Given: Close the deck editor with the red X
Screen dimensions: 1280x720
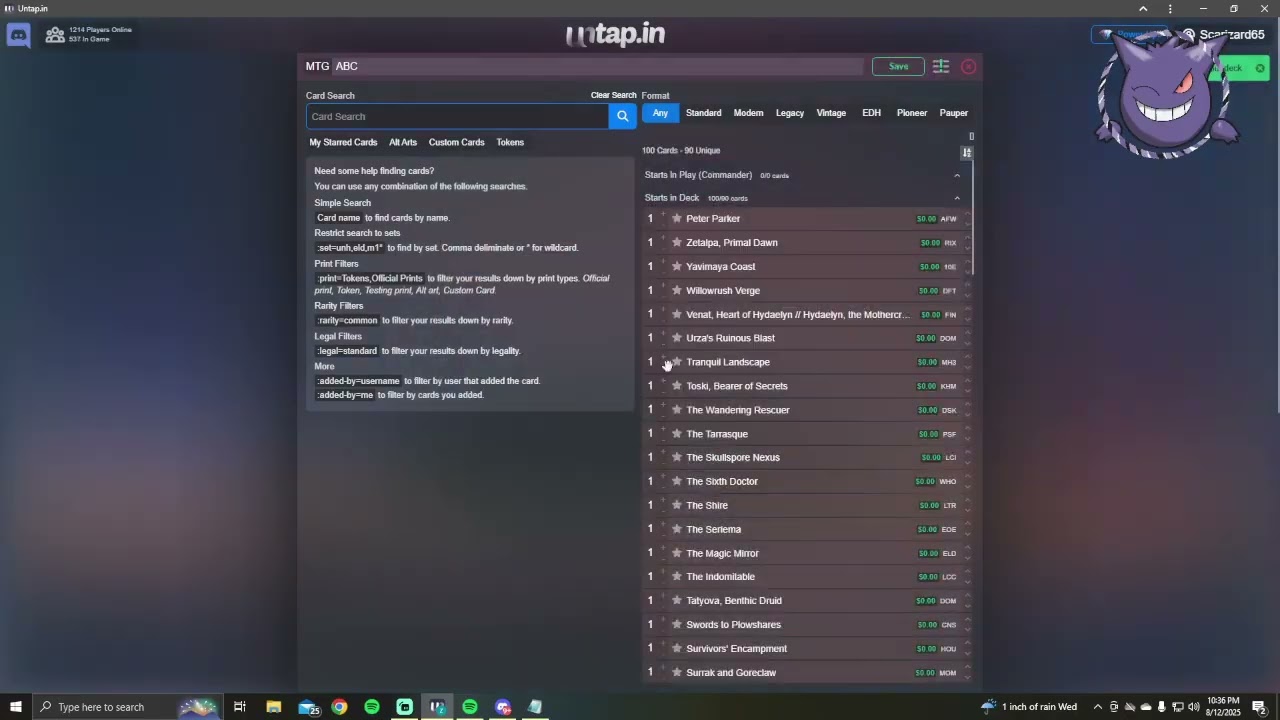Looking at the screenshot, I should coord(968,66).
